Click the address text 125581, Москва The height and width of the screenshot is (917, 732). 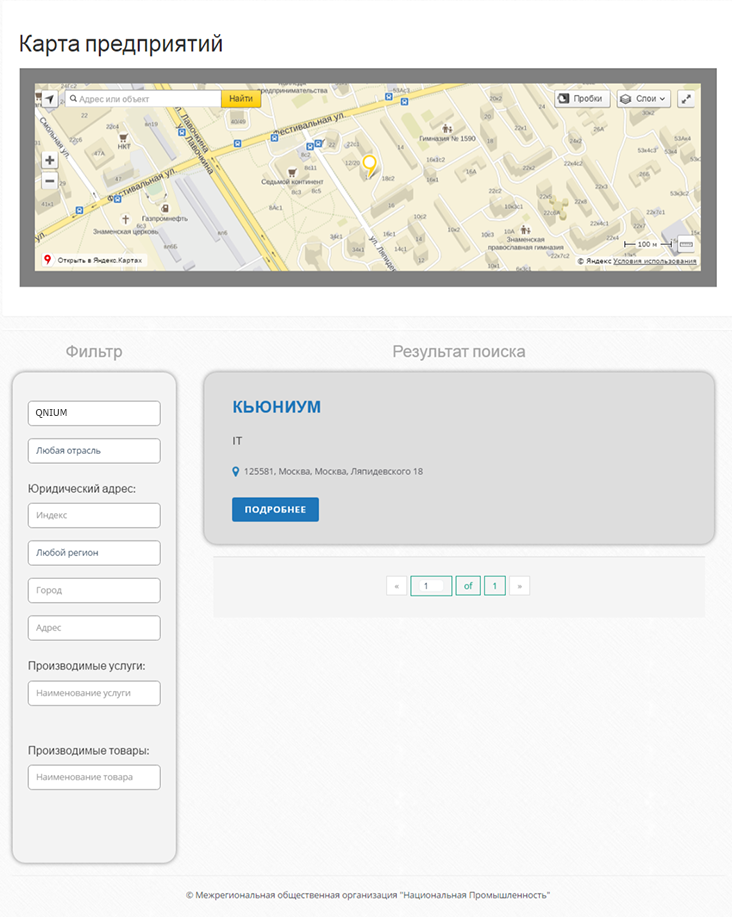tap(333, 471)
